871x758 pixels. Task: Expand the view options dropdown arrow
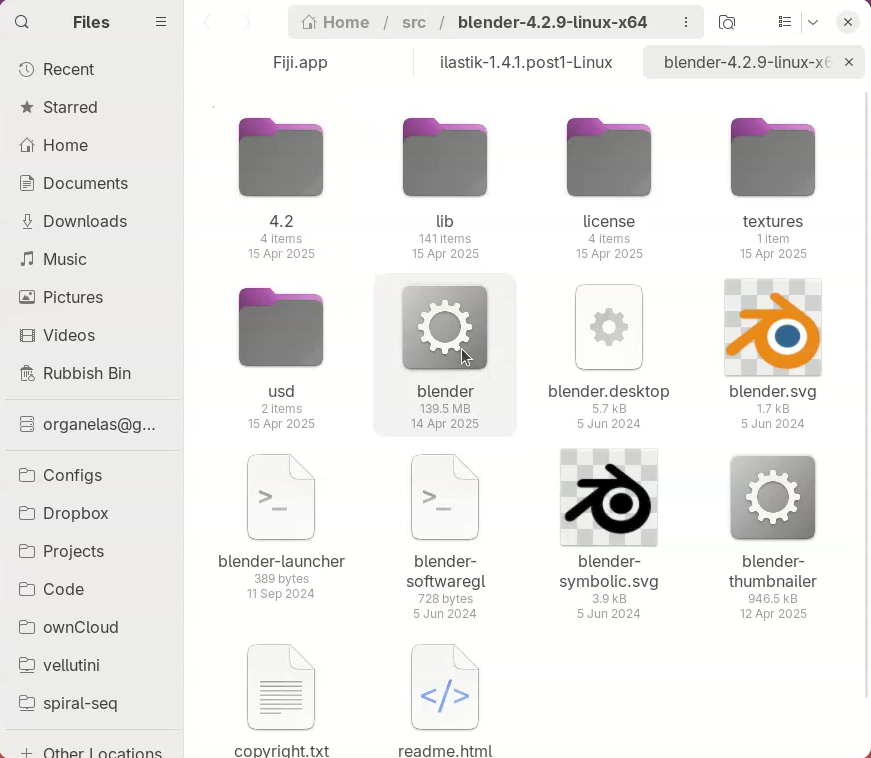tap(813, 22)
